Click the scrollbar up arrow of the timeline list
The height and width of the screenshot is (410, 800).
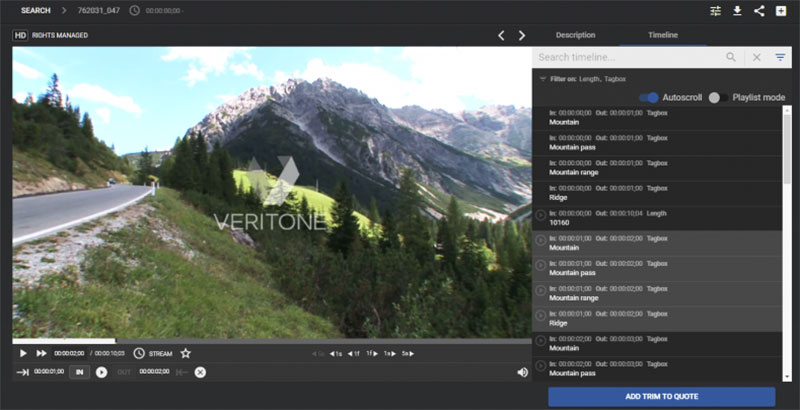pos(787,110)
